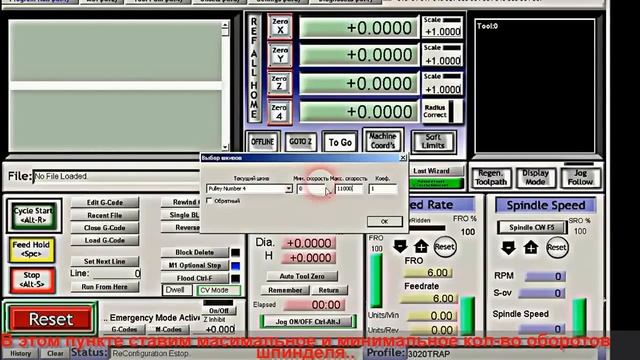Click the Auto Tool Zero button
Viewport: 640px width, 360px height.
pyautogui.click(x=302, y=276)
